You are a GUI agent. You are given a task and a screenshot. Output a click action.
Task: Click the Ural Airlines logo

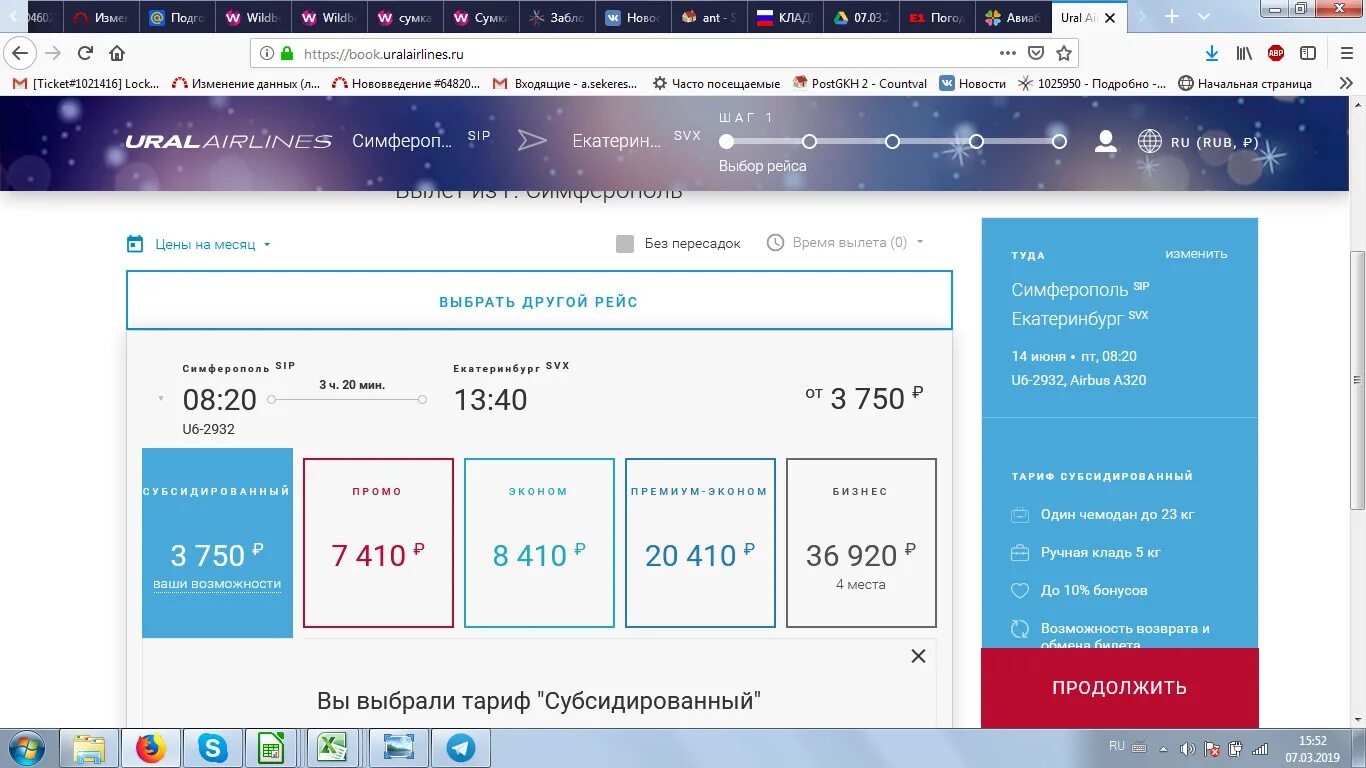(x=228, y=141)
